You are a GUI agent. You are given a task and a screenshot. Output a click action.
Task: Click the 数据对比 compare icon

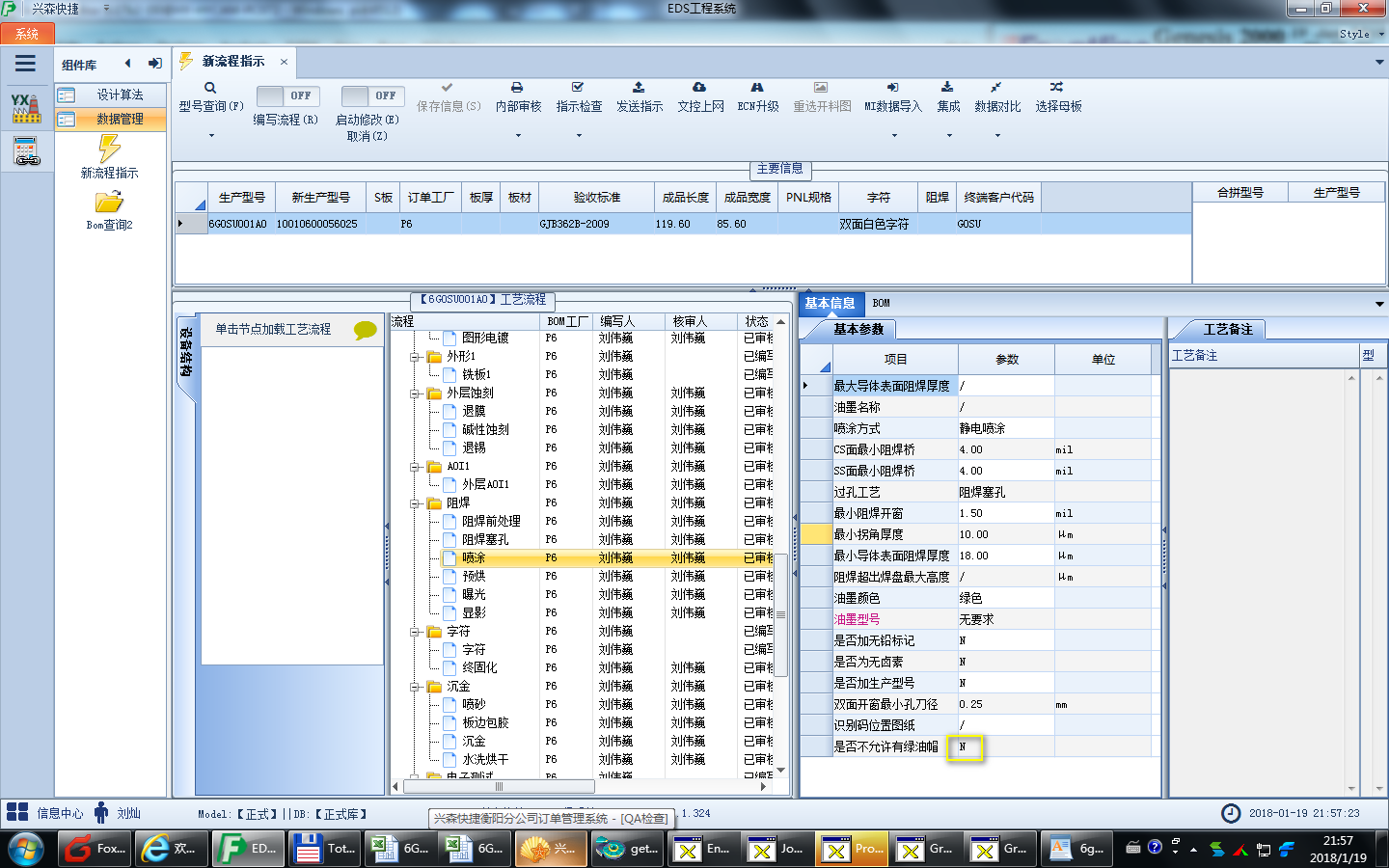(996, 88)
